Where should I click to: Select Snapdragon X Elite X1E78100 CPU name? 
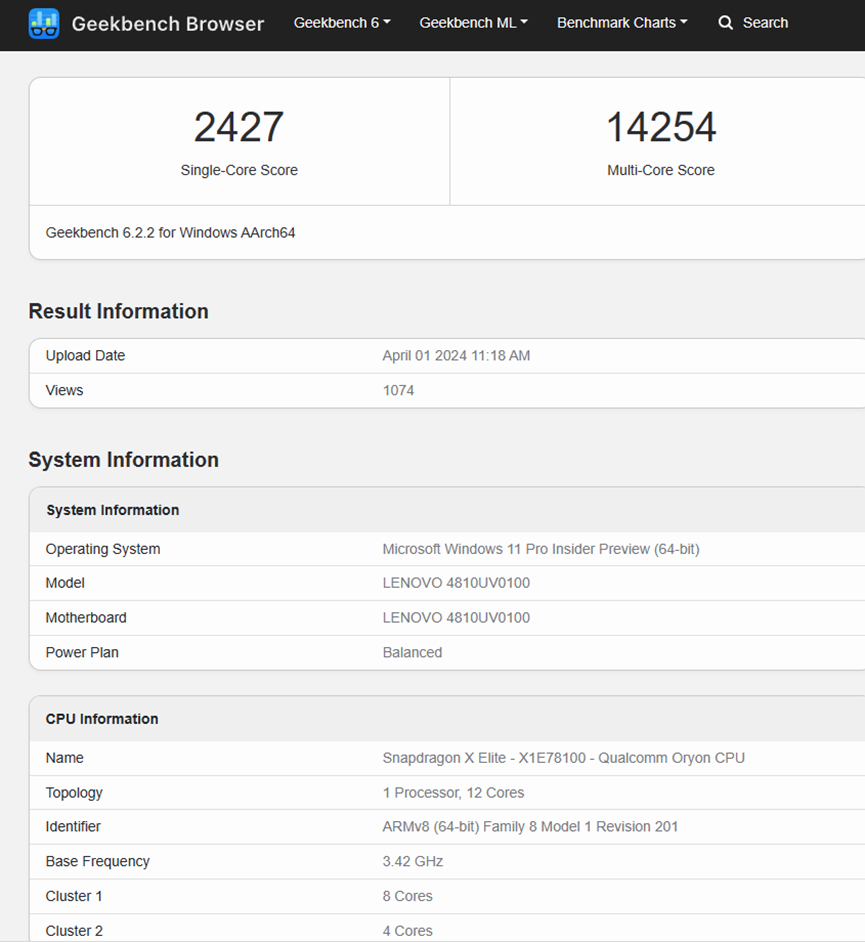point(563,758)
